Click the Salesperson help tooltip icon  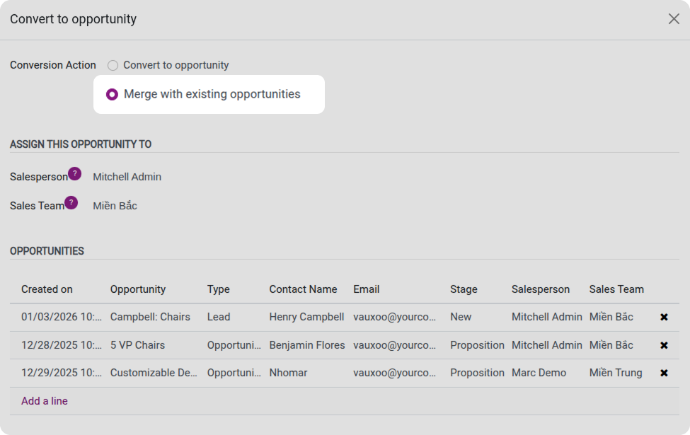74,173
